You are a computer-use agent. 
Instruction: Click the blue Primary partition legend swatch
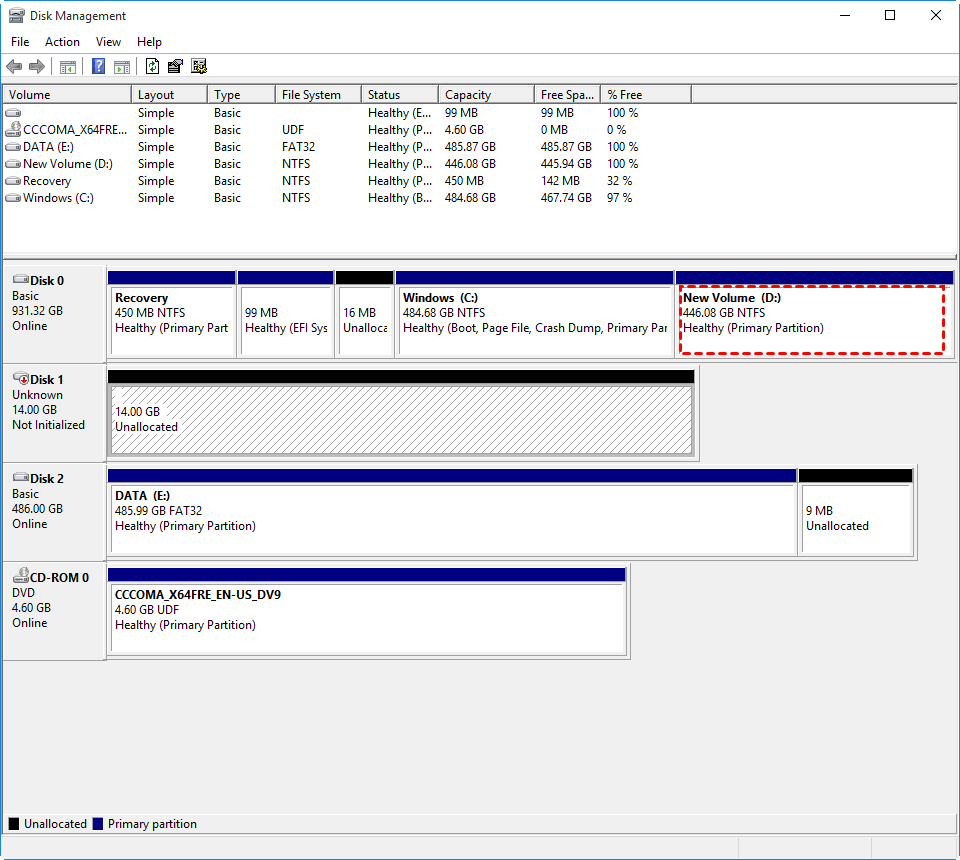pos(98,824)
